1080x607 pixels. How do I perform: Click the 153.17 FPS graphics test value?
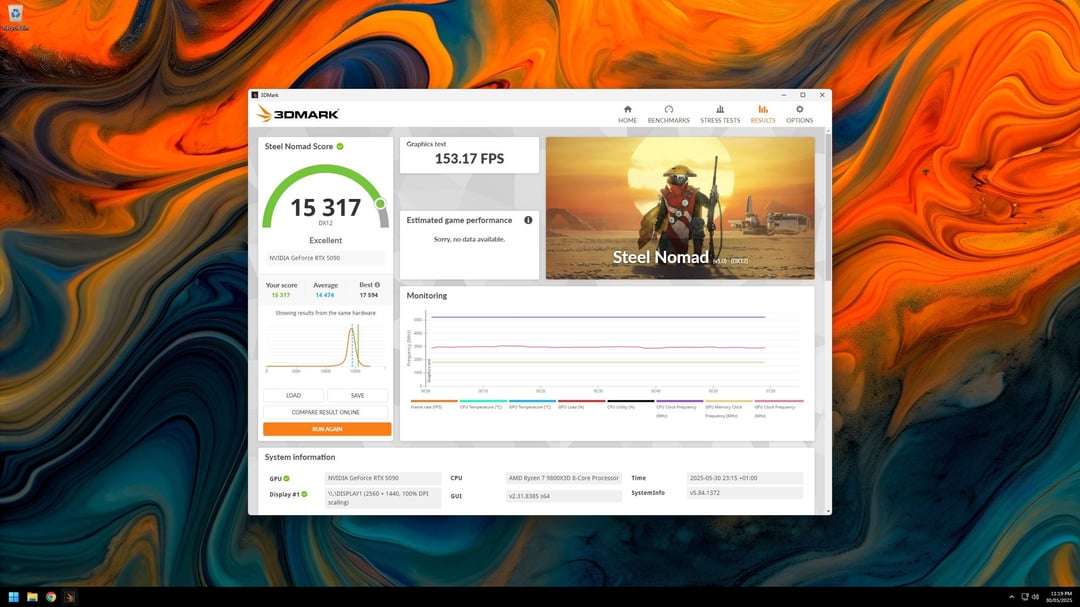coord(469,158)
